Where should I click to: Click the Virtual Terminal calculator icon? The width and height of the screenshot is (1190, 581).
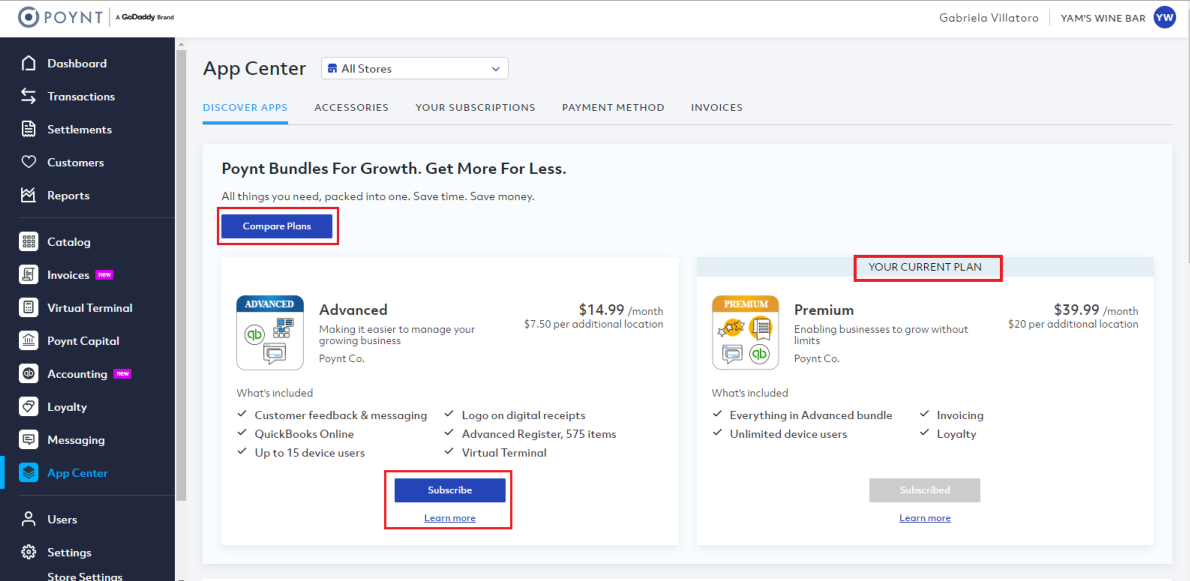click(29, 308)
